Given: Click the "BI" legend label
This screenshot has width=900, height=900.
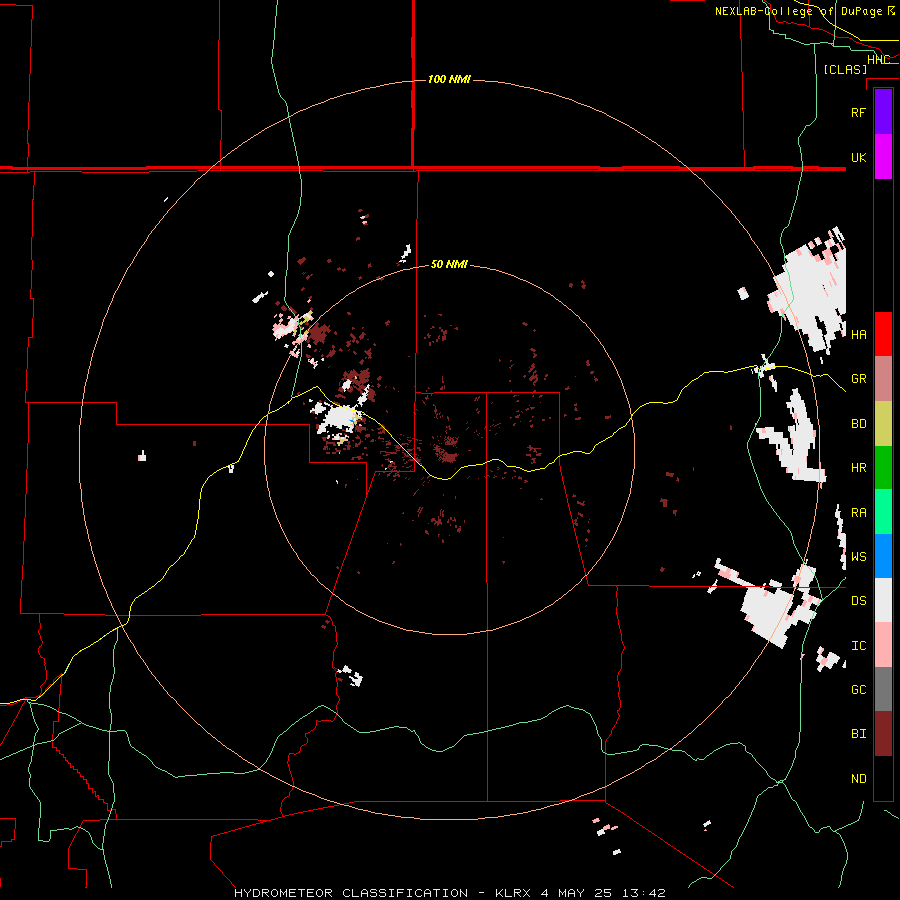Looking at the screenshot, I should tap(858, 734).
